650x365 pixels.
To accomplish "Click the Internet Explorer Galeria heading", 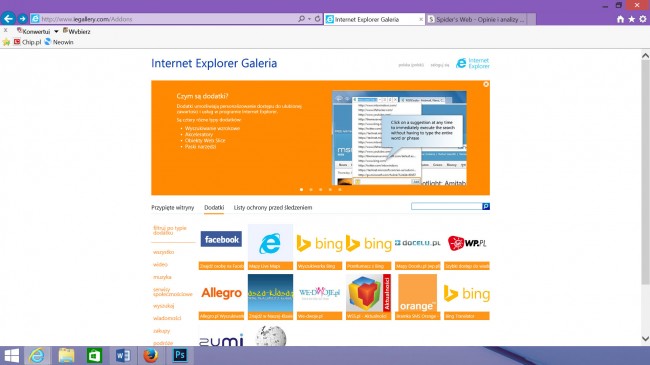I will [x=214, y=63].
